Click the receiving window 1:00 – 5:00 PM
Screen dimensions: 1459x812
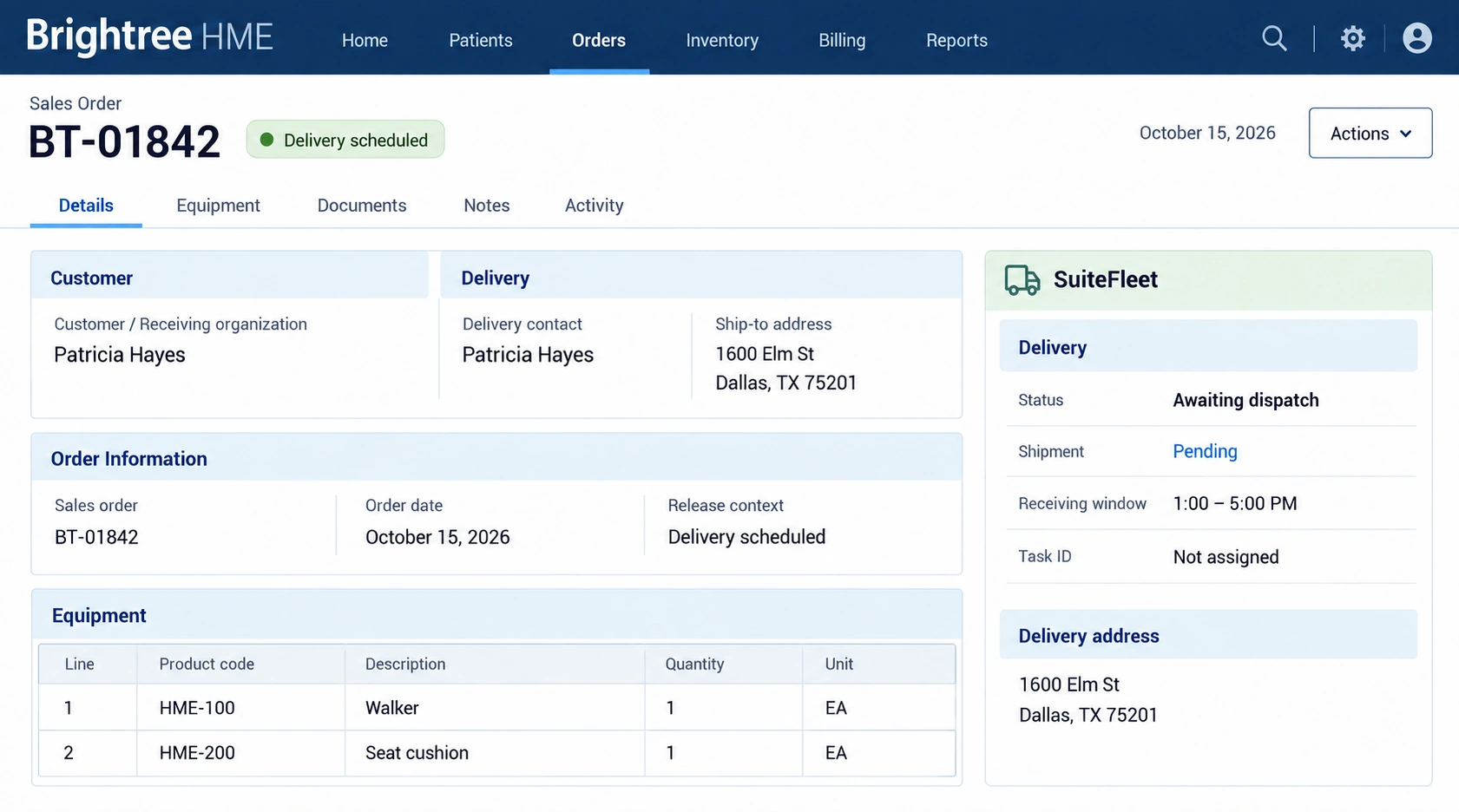pyautogui.click(x=1234, y=504)
